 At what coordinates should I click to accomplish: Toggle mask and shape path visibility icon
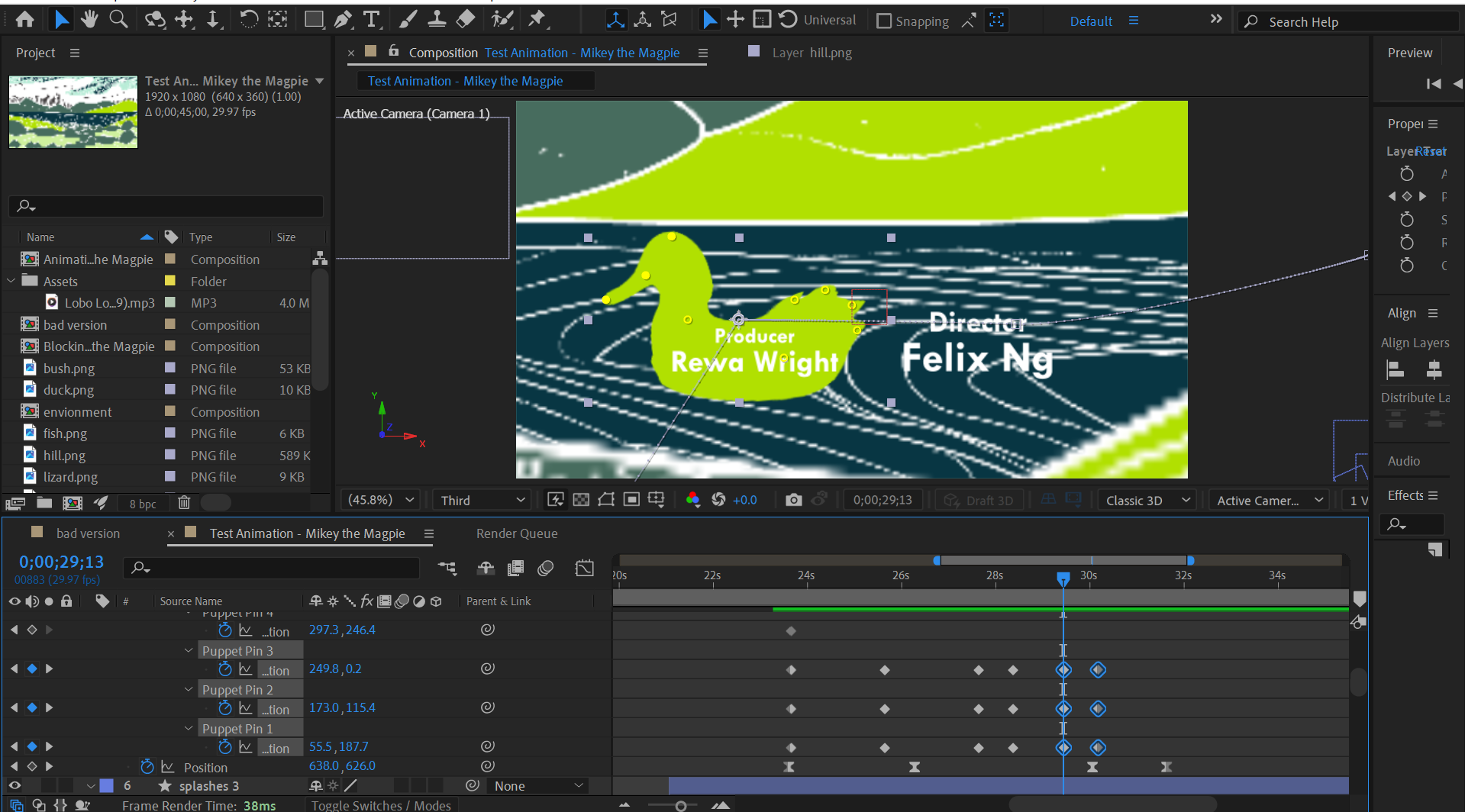click(x=606, y=500)
